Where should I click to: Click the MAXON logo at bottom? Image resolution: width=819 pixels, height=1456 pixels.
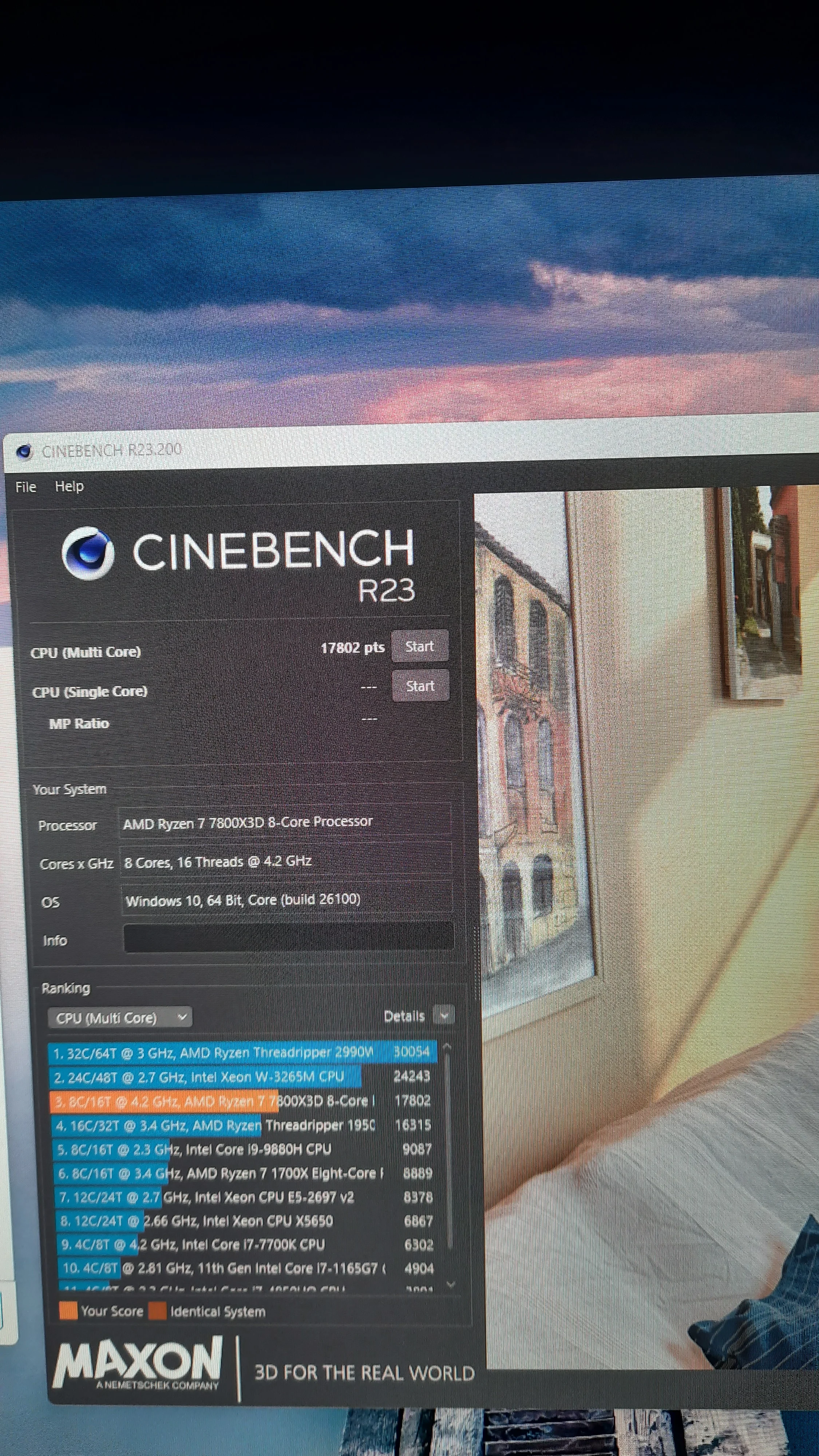137,1363
